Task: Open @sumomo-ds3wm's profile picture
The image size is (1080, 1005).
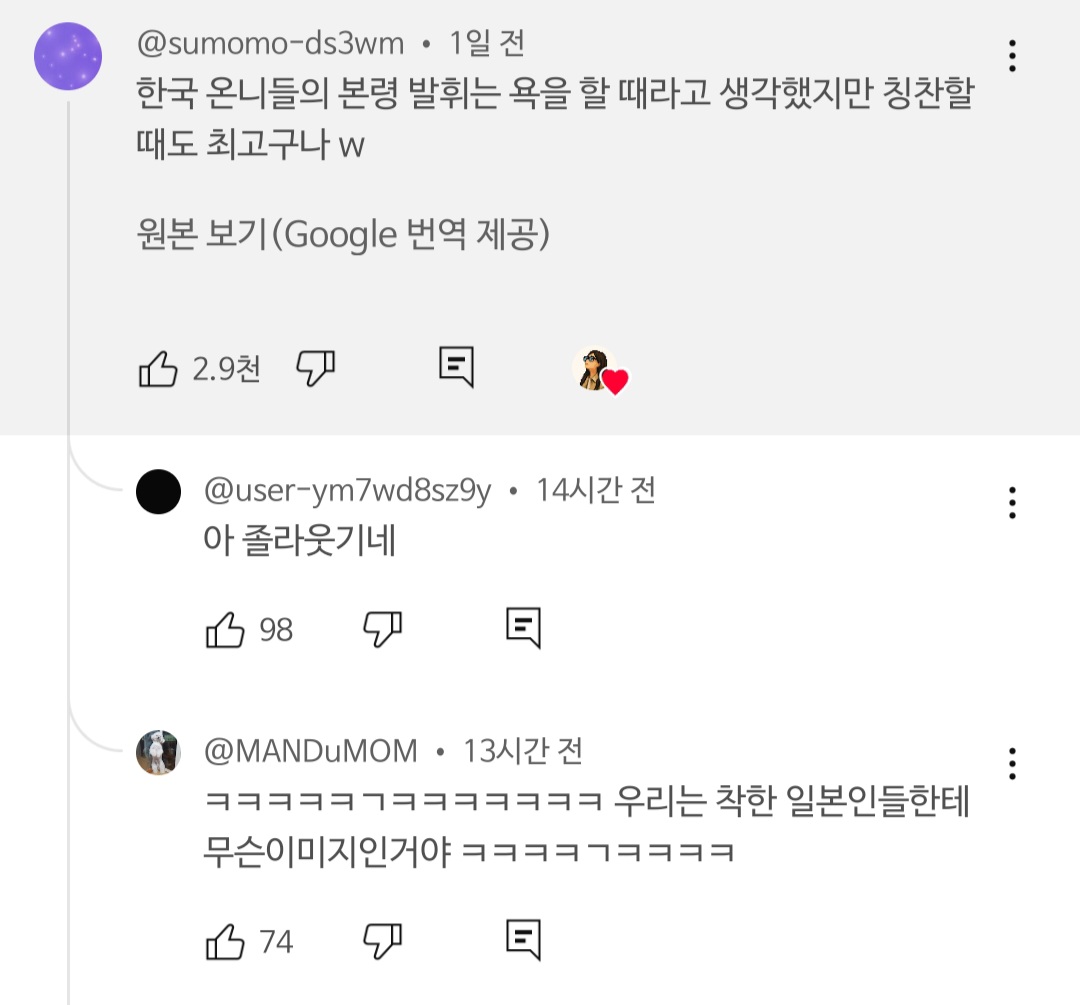Action: point(67,57)
